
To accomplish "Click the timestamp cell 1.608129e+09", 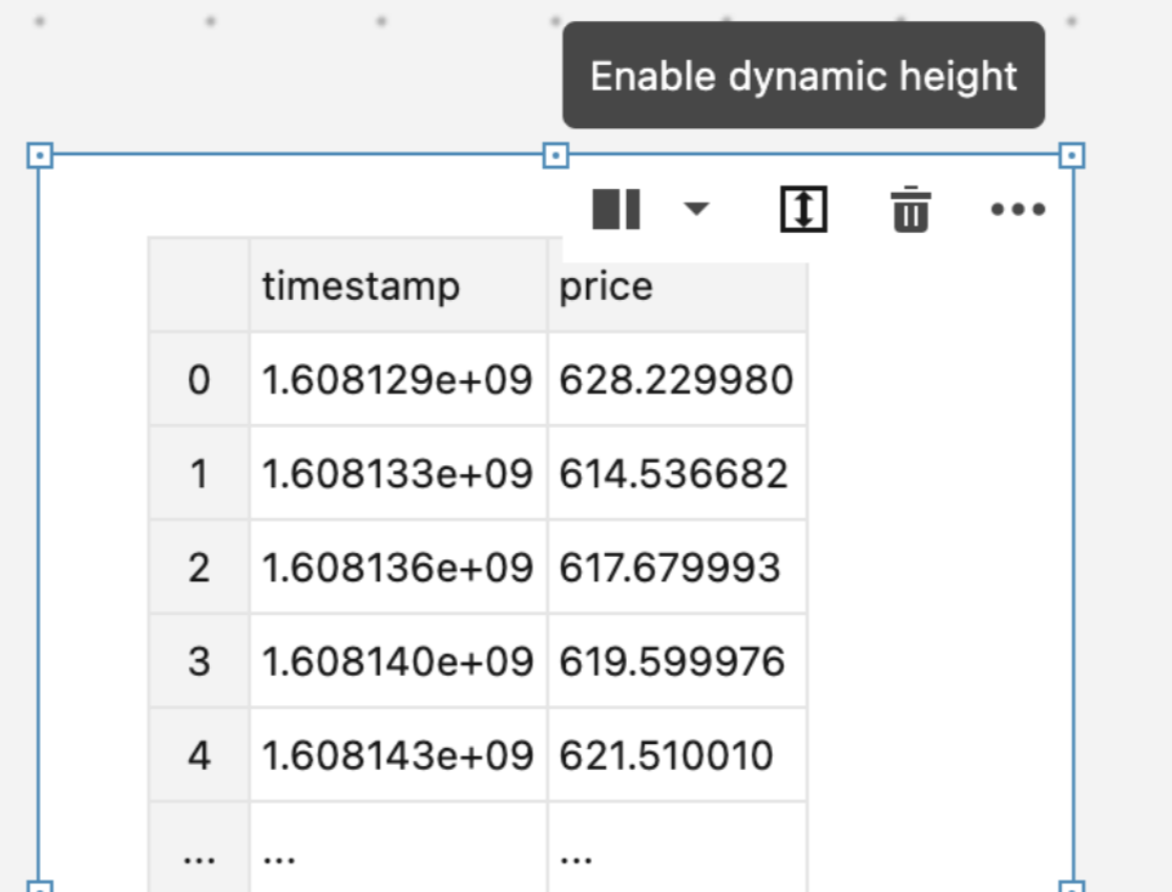I will (x=397, y=380).
